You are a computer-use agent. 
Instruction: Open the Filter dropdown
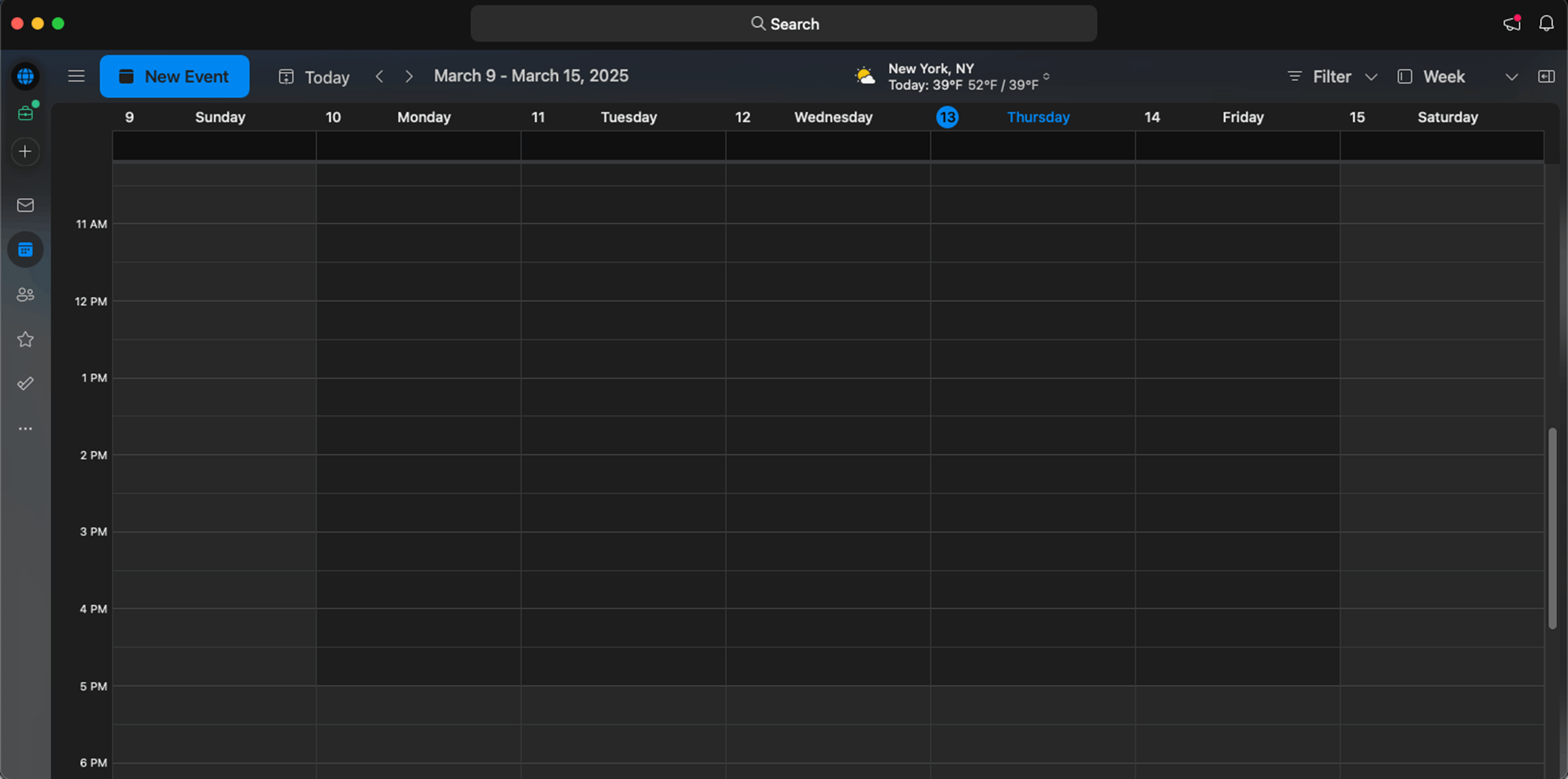click(1333, 77)
